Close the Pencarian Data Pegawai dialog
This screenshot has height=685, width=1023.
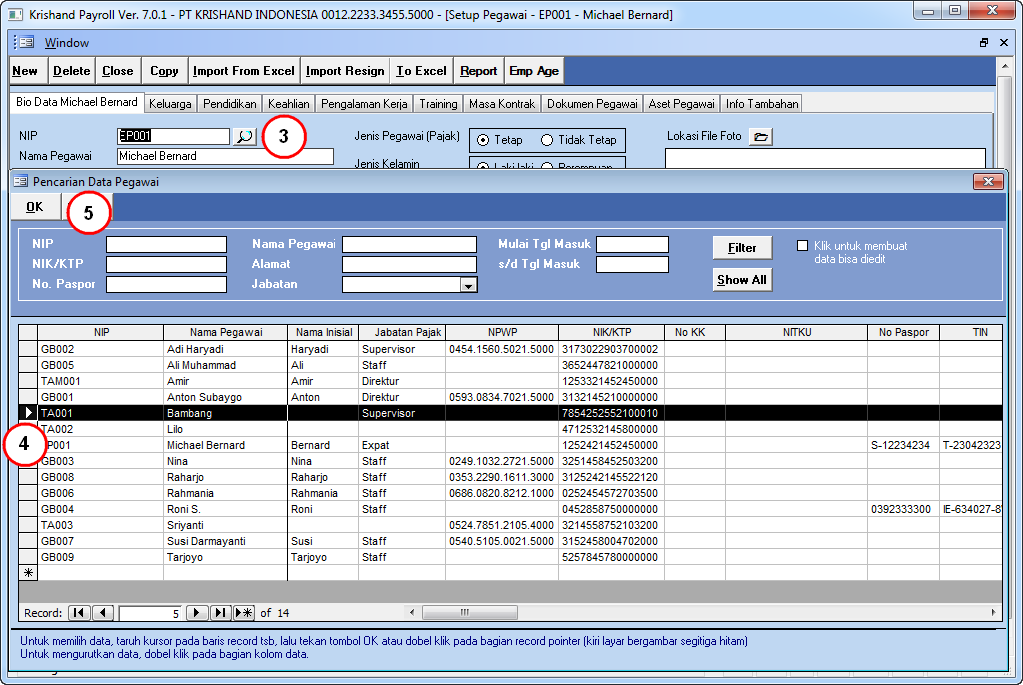point(988,181)
